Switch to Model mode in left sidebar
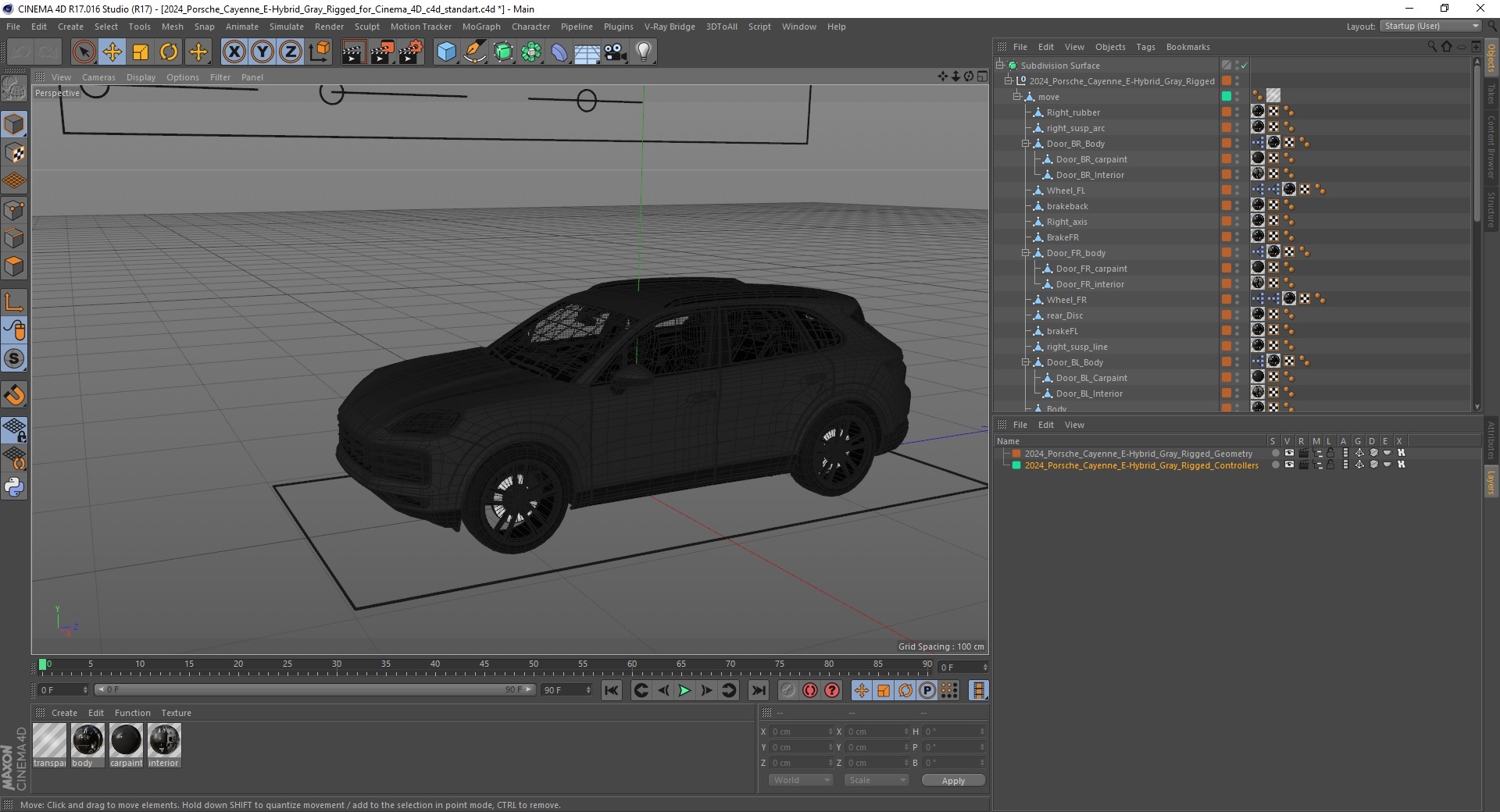Image resolution: width=1500 pixels, height=812 pixels. [14, 125]
